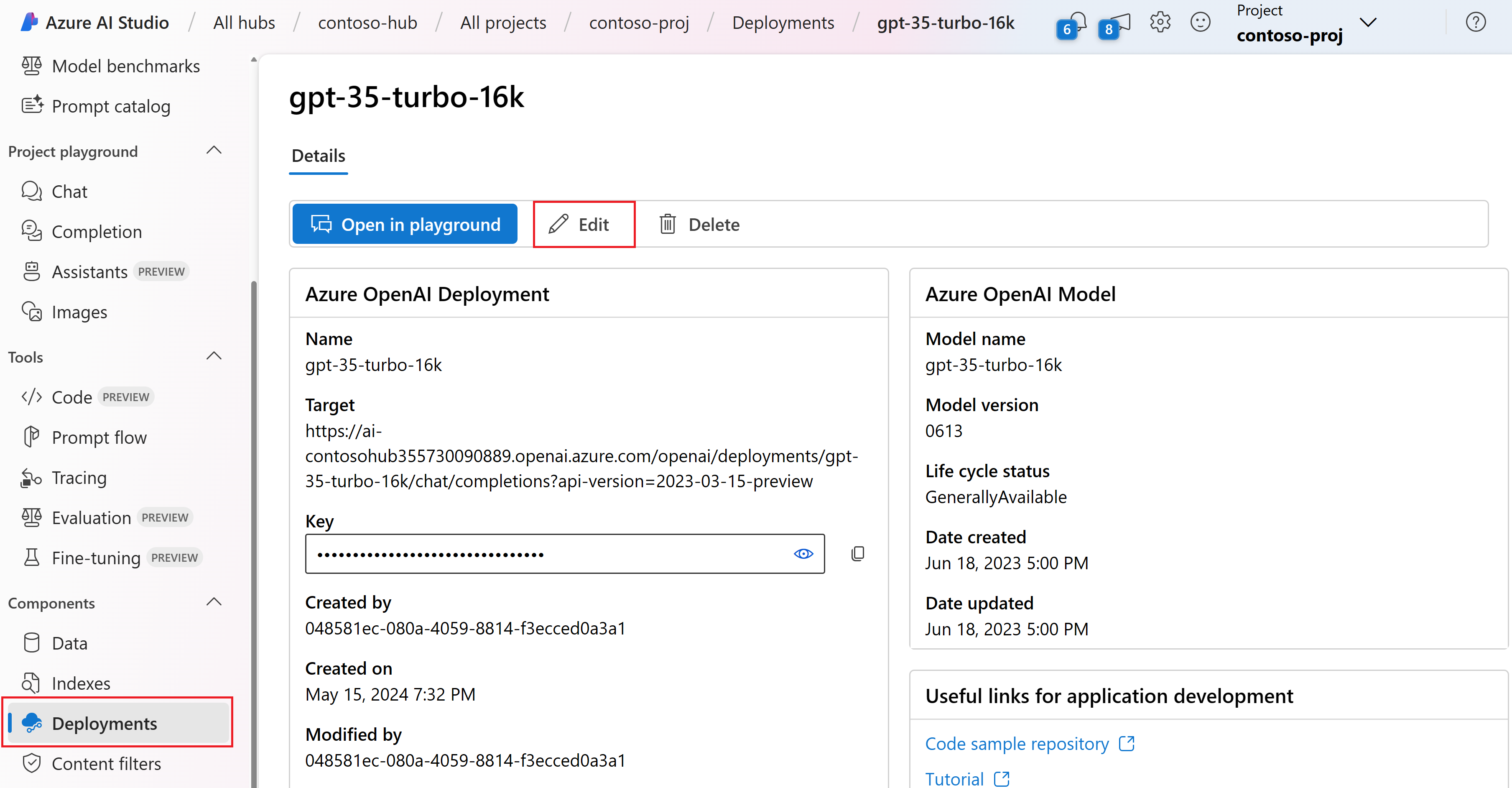Viewport: 1512px width, 788px height.
Task: Click the Created on date May 15, 2024
Action: pyautogui.click(x=390, y=694)
